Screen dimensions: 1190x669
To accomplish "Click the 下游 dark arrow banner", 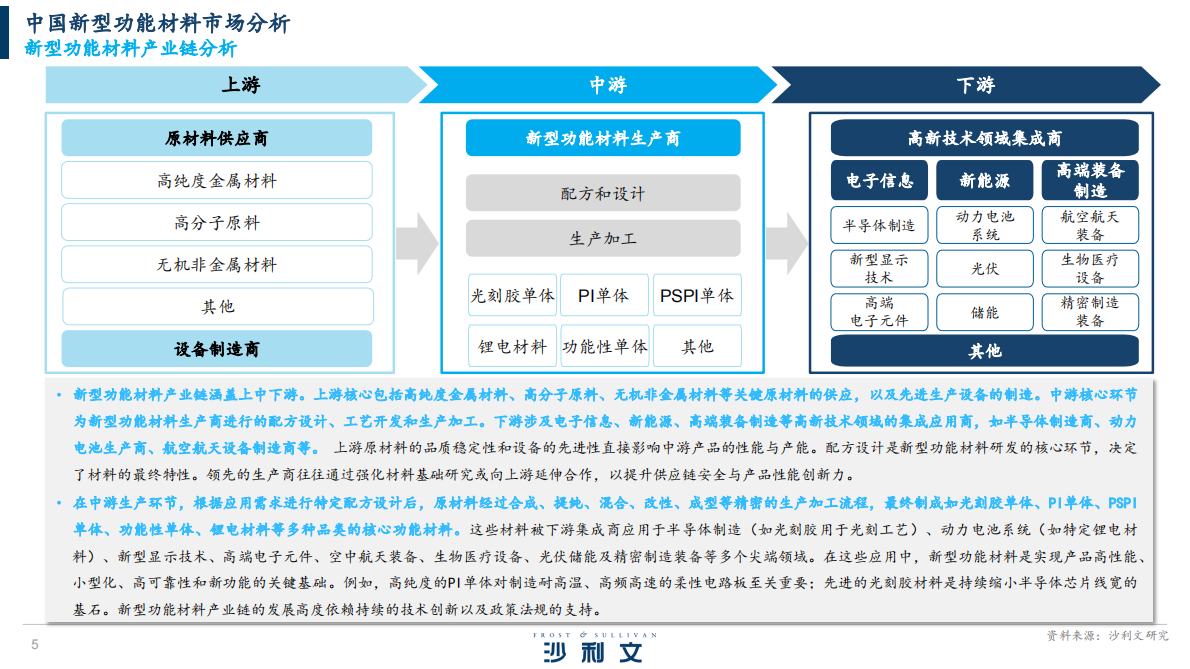I will coord(975,86).
